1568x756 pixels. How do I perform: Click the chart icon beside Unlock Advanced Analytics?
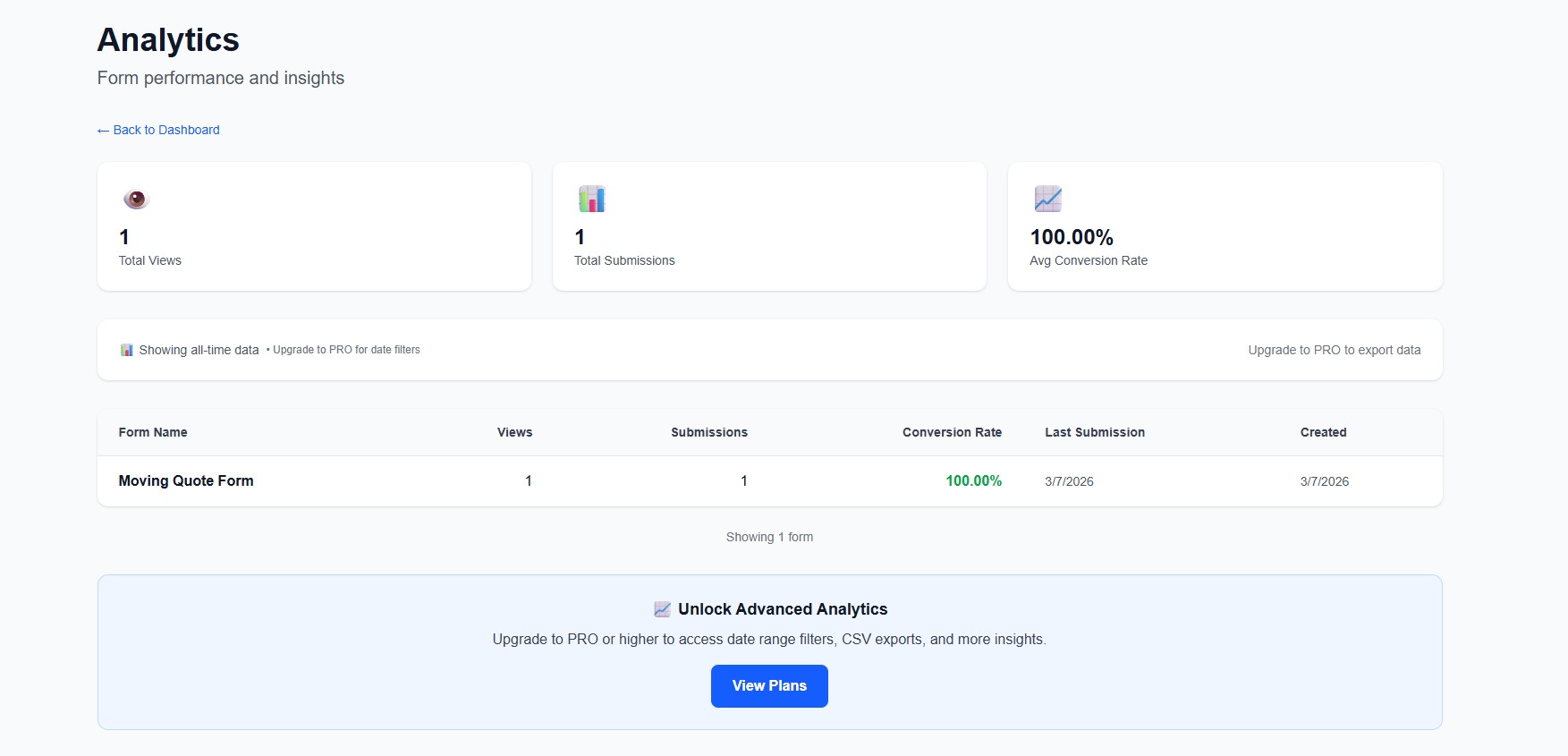click(662, 609)
